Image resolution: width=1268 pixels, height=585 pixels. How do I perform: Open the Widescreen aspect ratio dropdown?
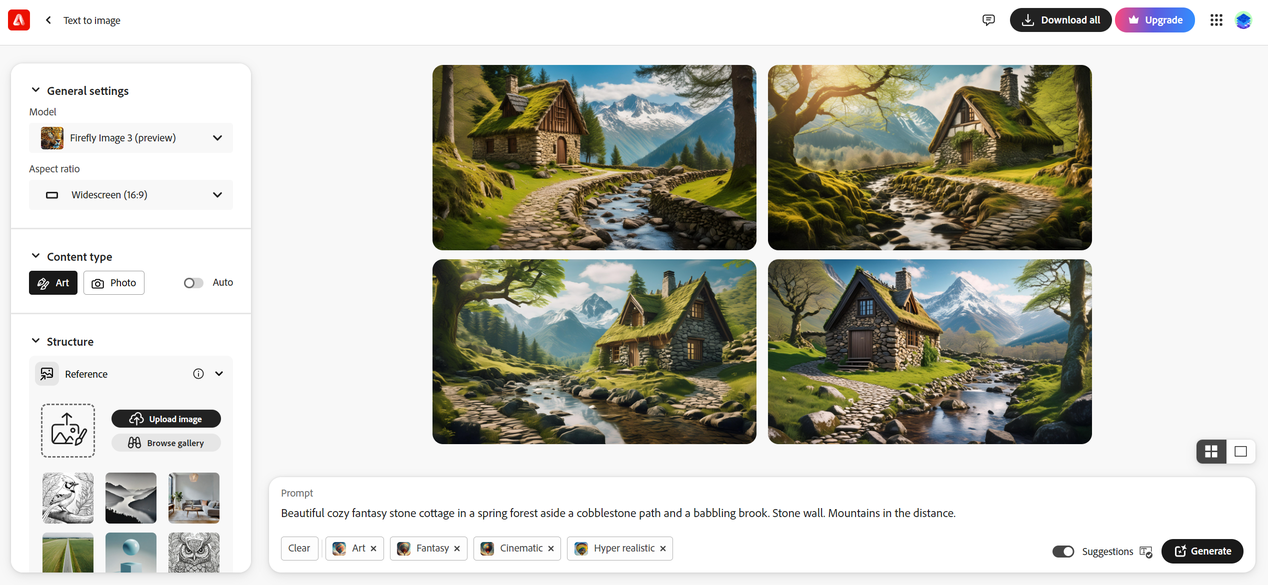pos(131,195)
